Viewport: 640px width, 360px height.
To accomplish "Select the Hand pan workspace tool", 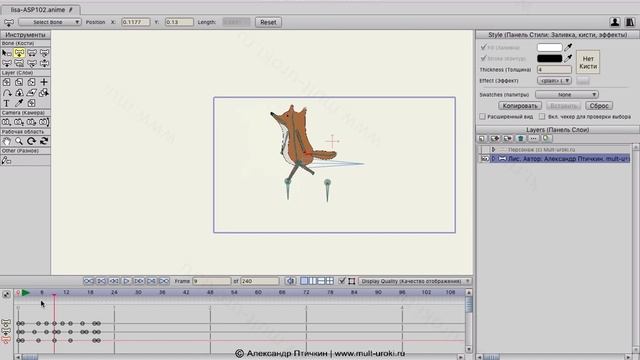I will click(7, 141).
